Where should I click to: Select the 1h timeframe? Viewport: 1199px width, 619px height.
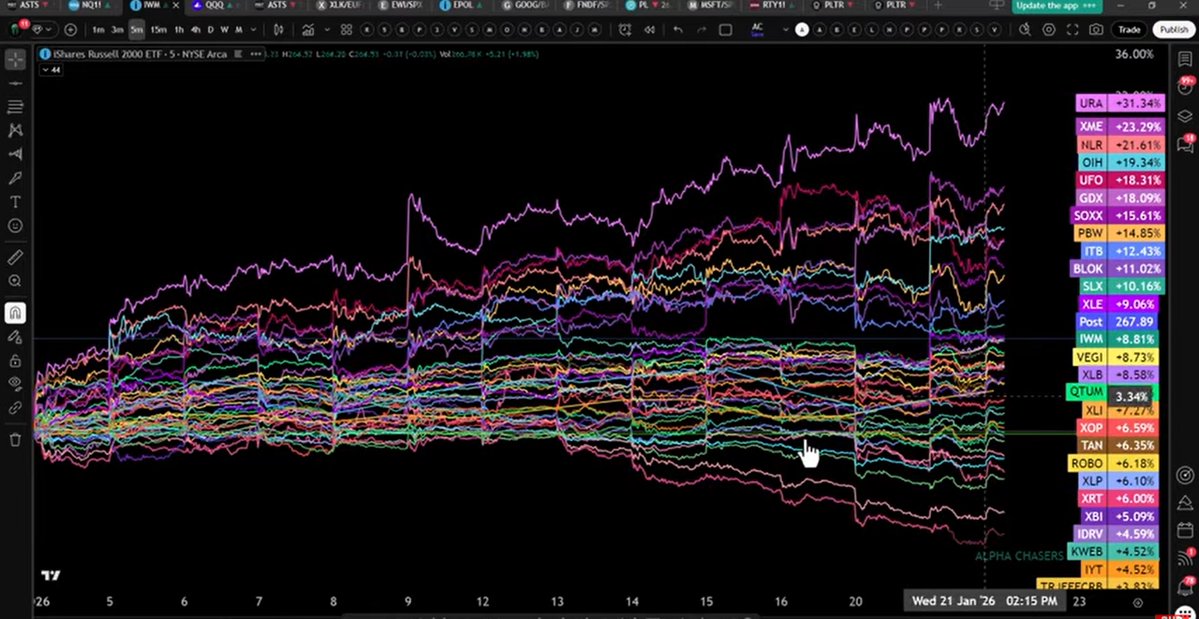pyautogui.click(x=179, y=30)
